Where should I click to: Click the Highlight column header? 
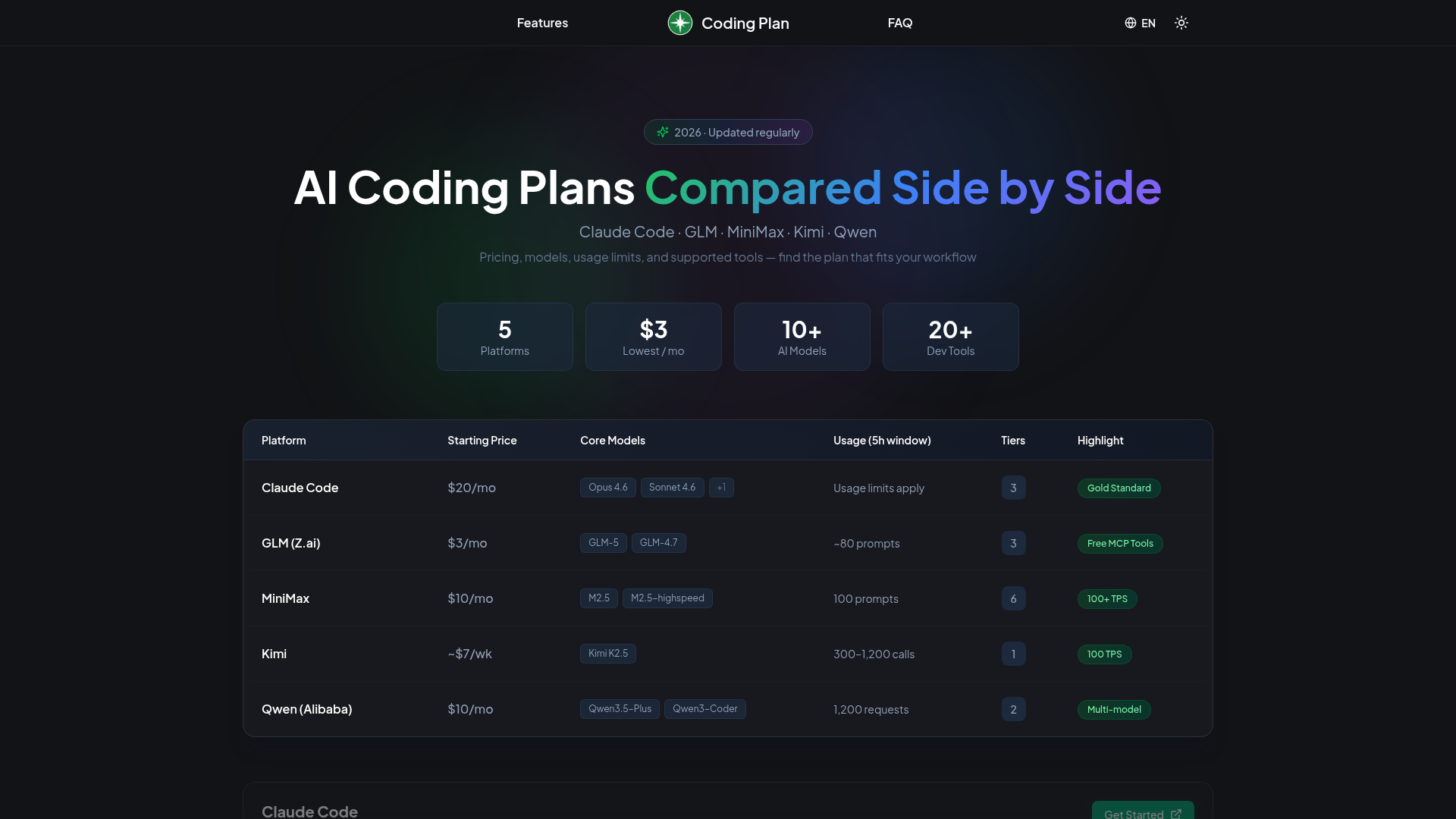(x=1100, y=441)
